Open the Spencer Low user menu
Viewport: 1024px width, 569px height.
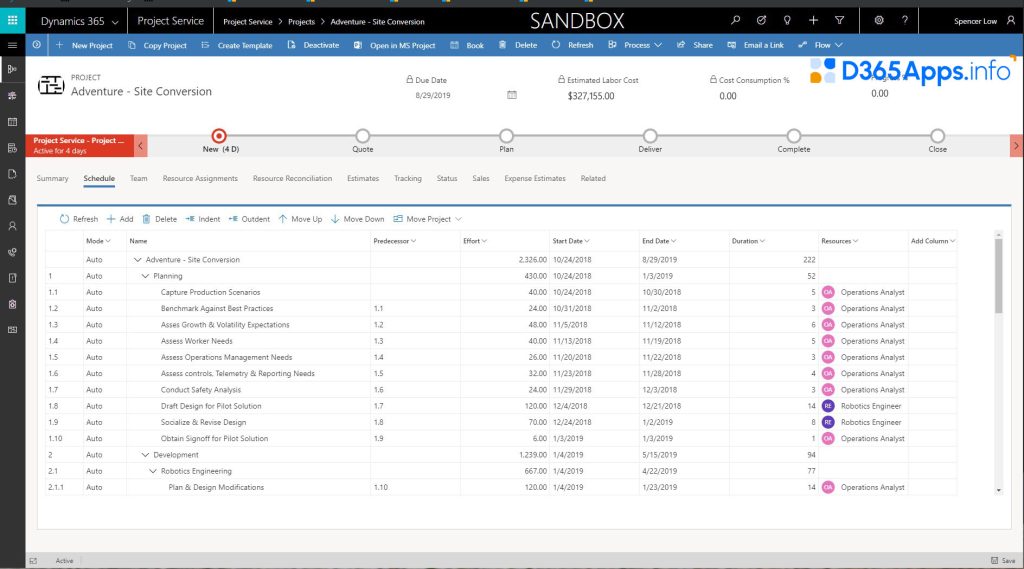coord(984,21)
